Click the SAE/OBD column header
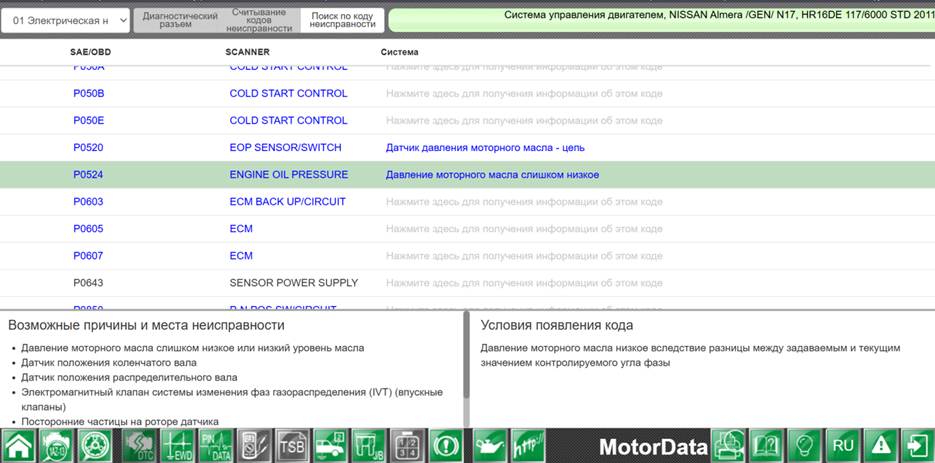 [x=91, y=53]
